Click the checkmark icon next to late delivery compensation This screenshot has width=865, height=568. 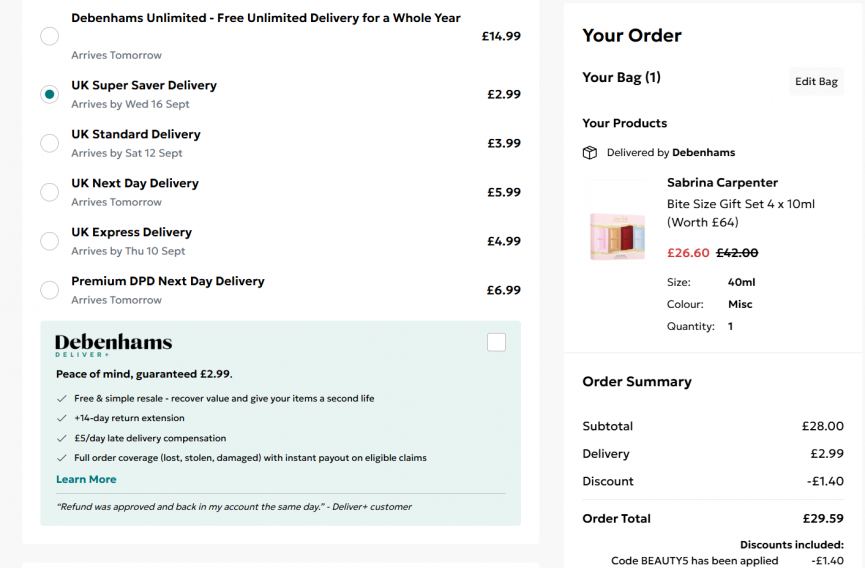click(x=62, y=438)
